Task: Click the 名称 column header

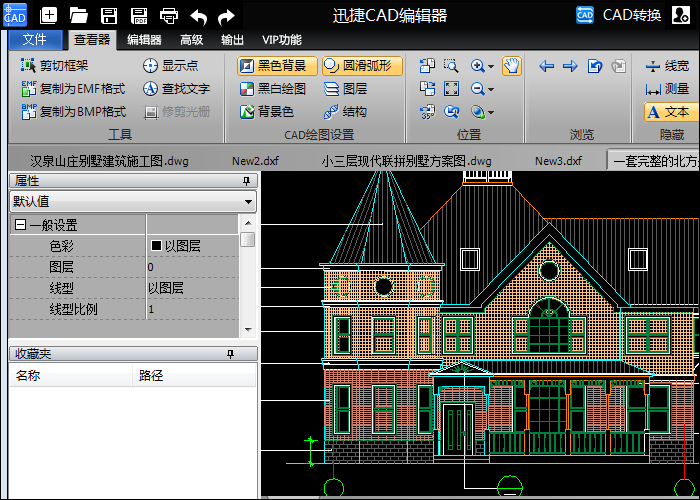Action: click(71, 375)
